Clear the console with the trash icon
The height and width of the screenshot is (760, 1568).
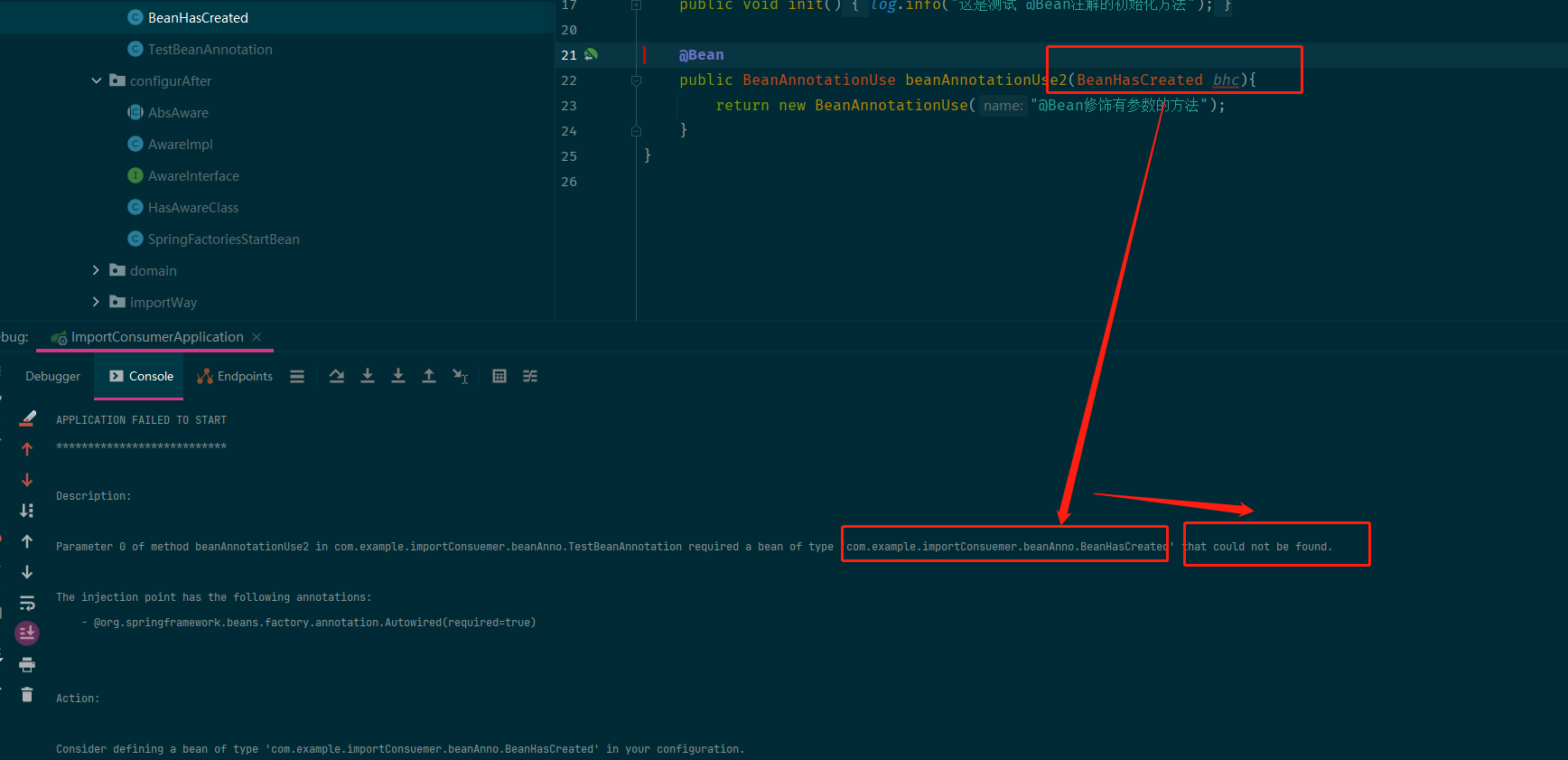tap(27, 694)
